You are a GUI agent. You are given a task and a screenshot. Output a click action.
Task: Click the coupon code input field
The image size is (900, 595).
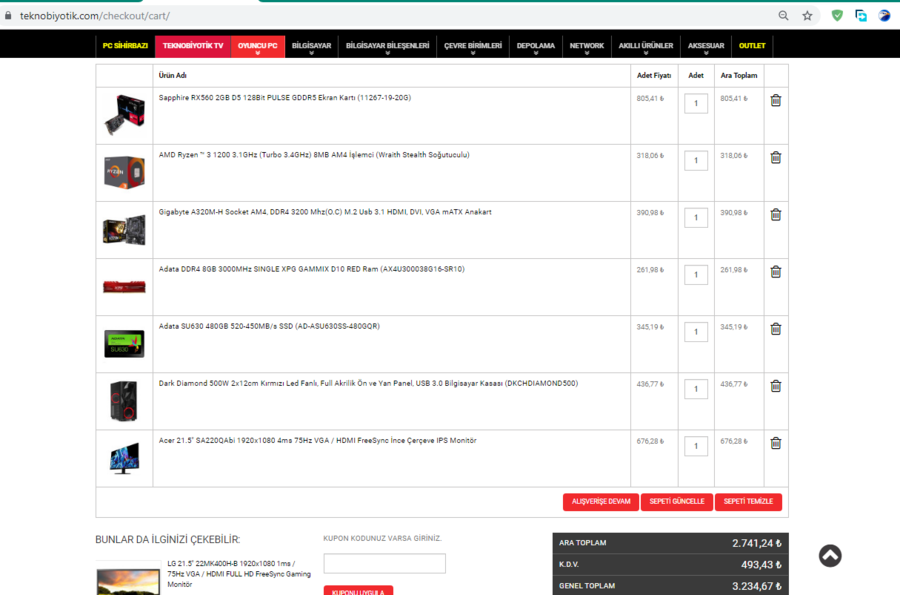click(385, 563)
